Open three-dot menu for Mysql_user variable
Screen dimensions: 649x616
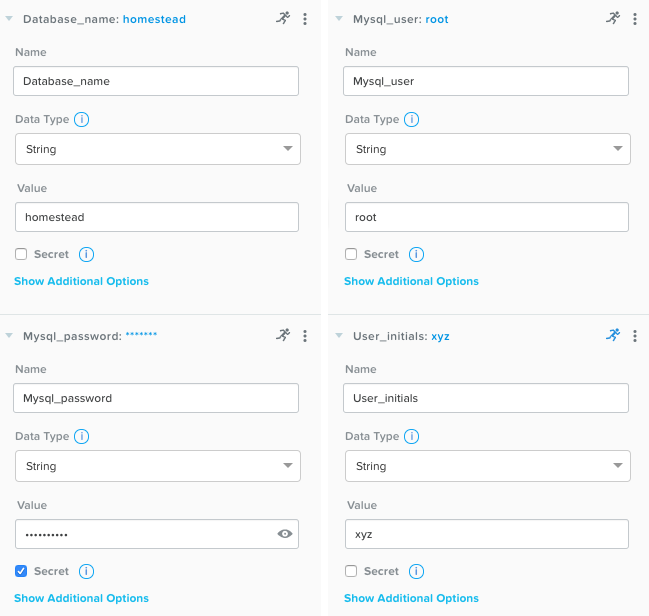(635, 19)
